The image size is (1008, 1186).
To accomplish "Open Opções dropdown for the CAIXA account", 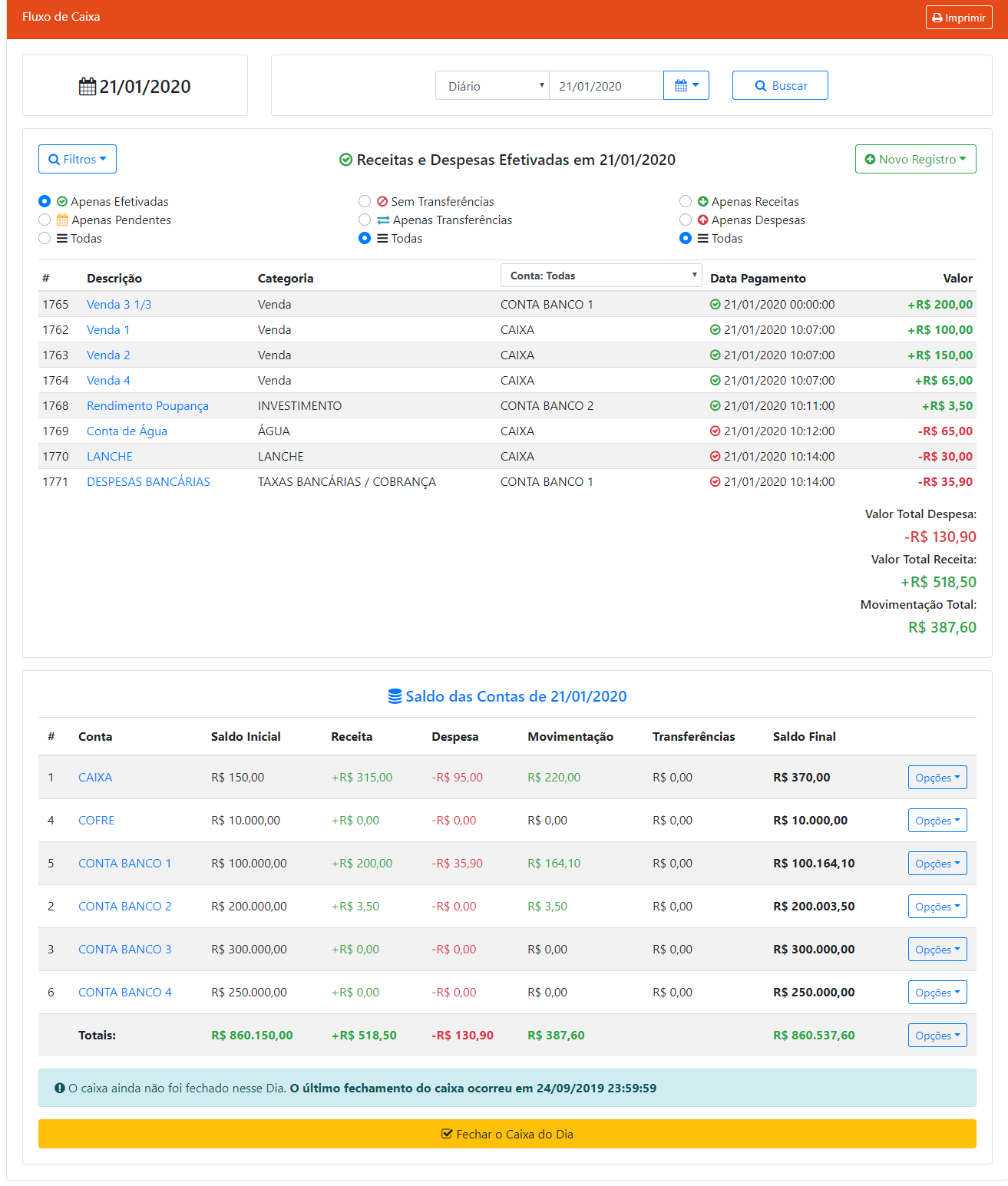I will tap(937, 778).
